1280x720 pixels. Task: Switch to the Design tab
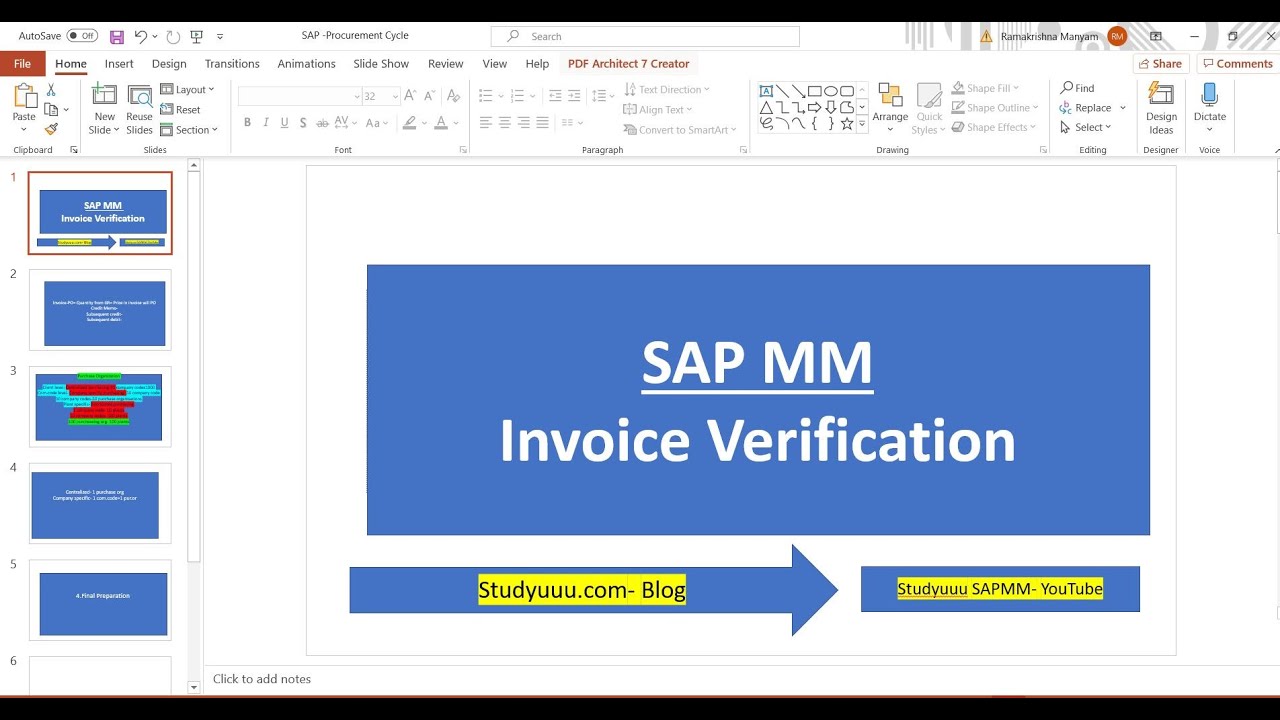click(169, 64)
